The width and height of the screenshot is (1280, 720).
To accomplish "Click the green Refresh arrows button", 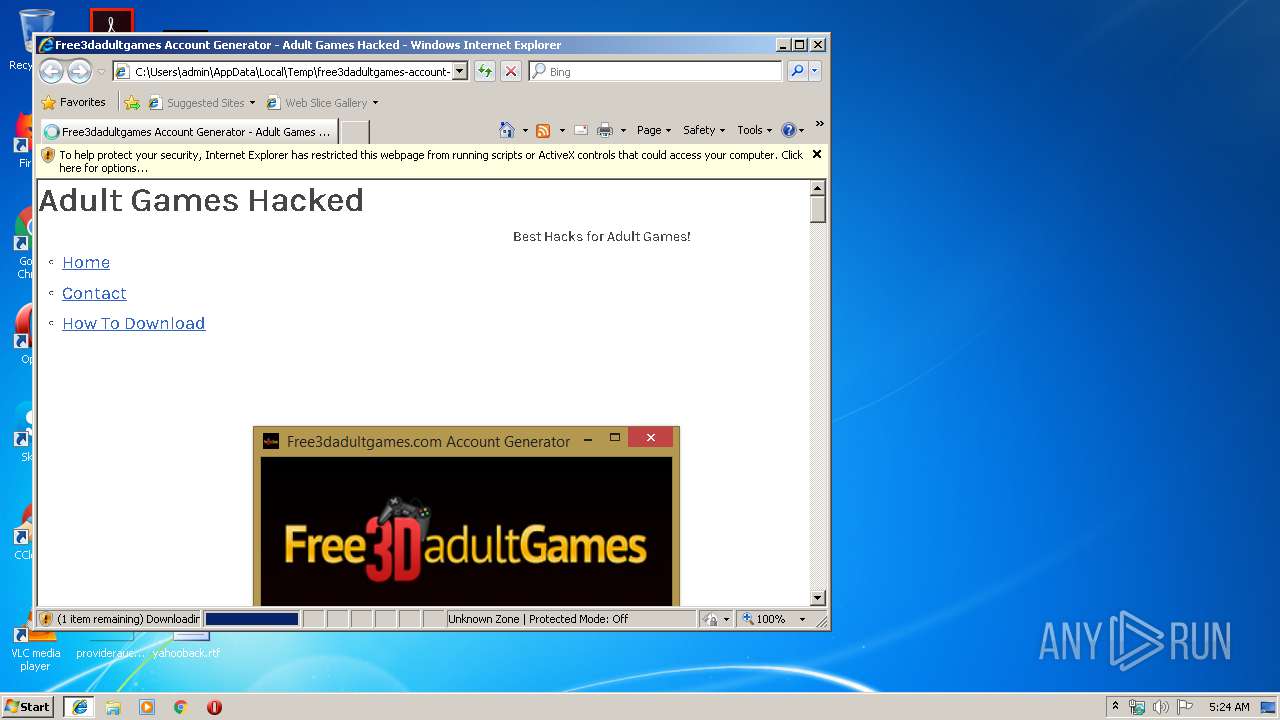I will pyautogui.click(x=485, y=72).
